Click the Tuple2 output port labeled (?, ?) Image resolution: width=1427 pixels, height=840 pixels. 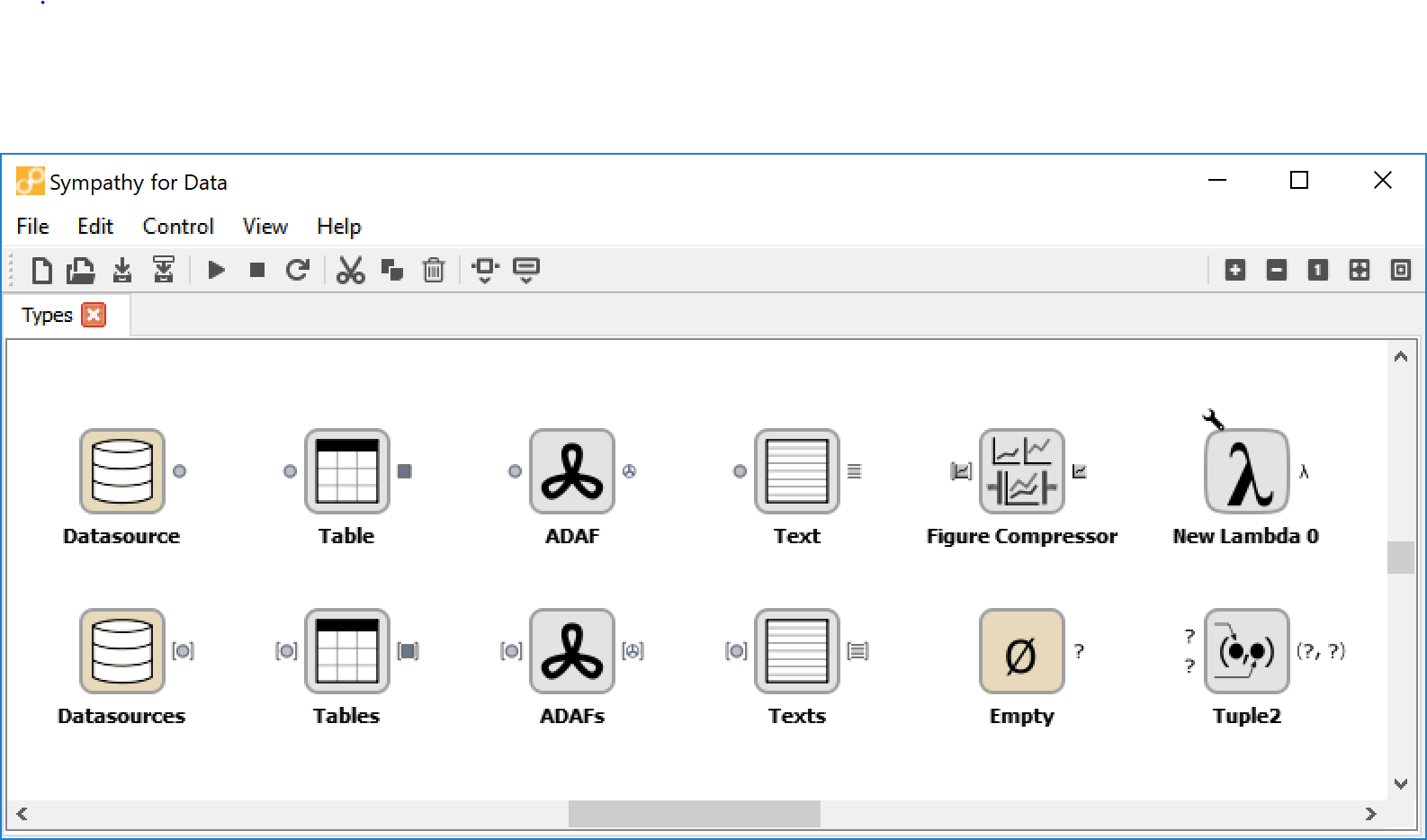pos(1321,651)
